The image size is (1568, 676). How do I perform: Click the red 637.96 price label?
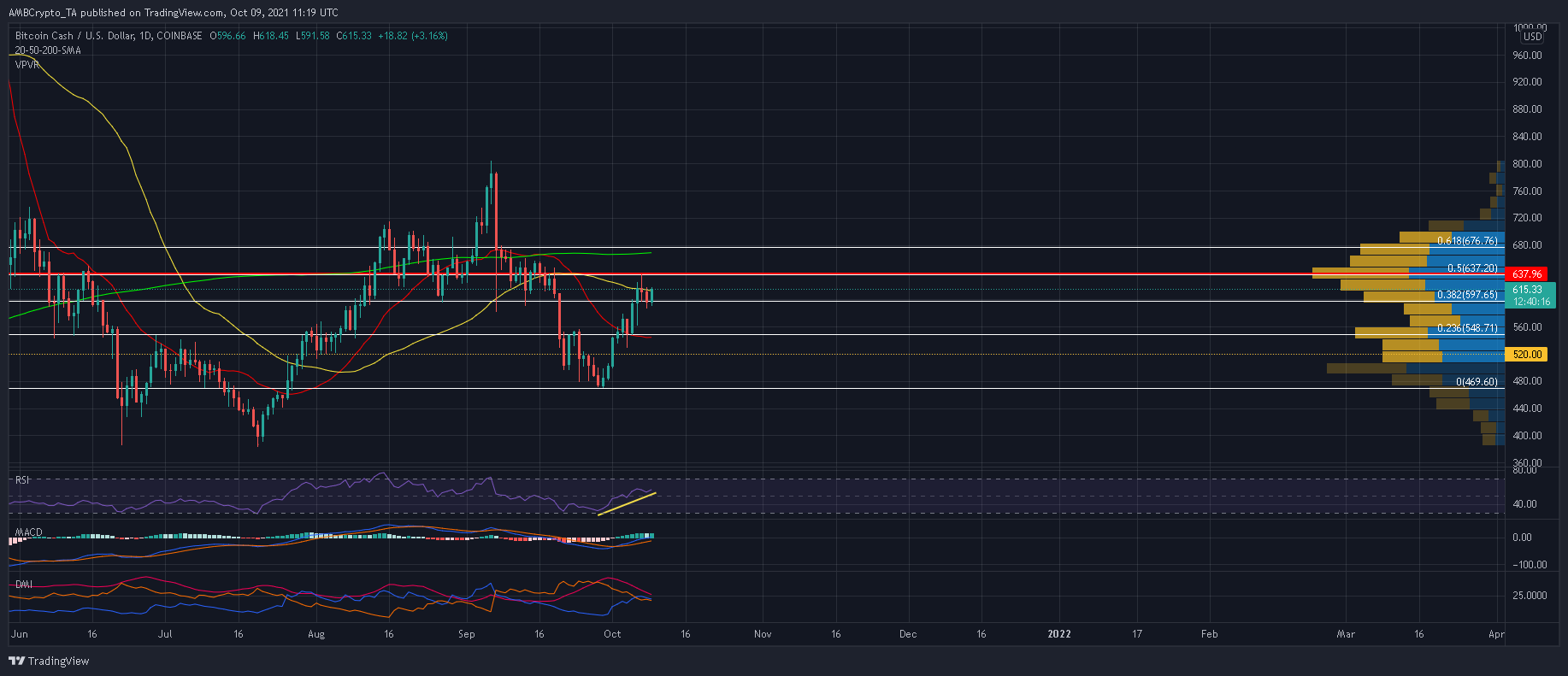pyautogui.click(x=1526, y=274)
